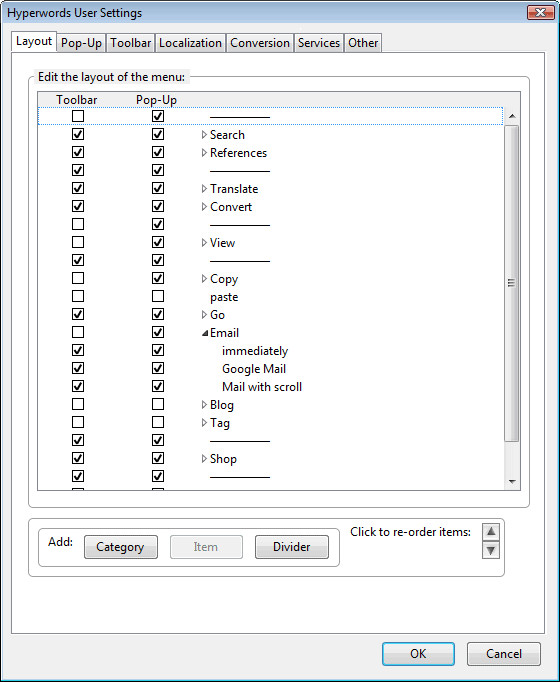
Task: Collapse the Email category
Action: click(205, 333)
